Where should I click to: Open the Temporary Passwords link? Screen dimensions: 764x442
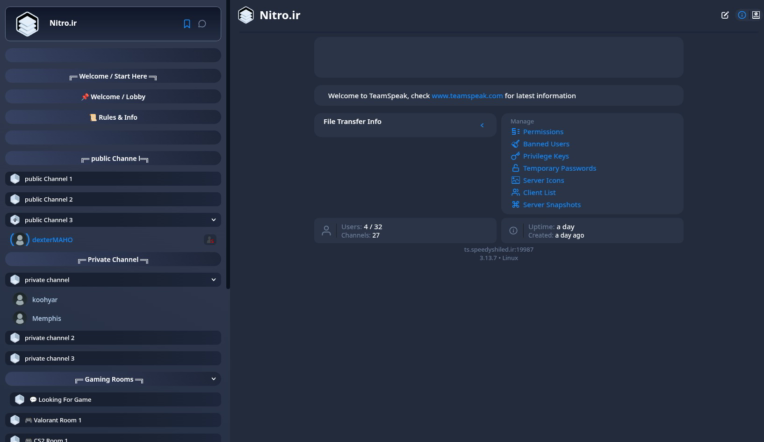pyautogui.click(x=559, y=168)
